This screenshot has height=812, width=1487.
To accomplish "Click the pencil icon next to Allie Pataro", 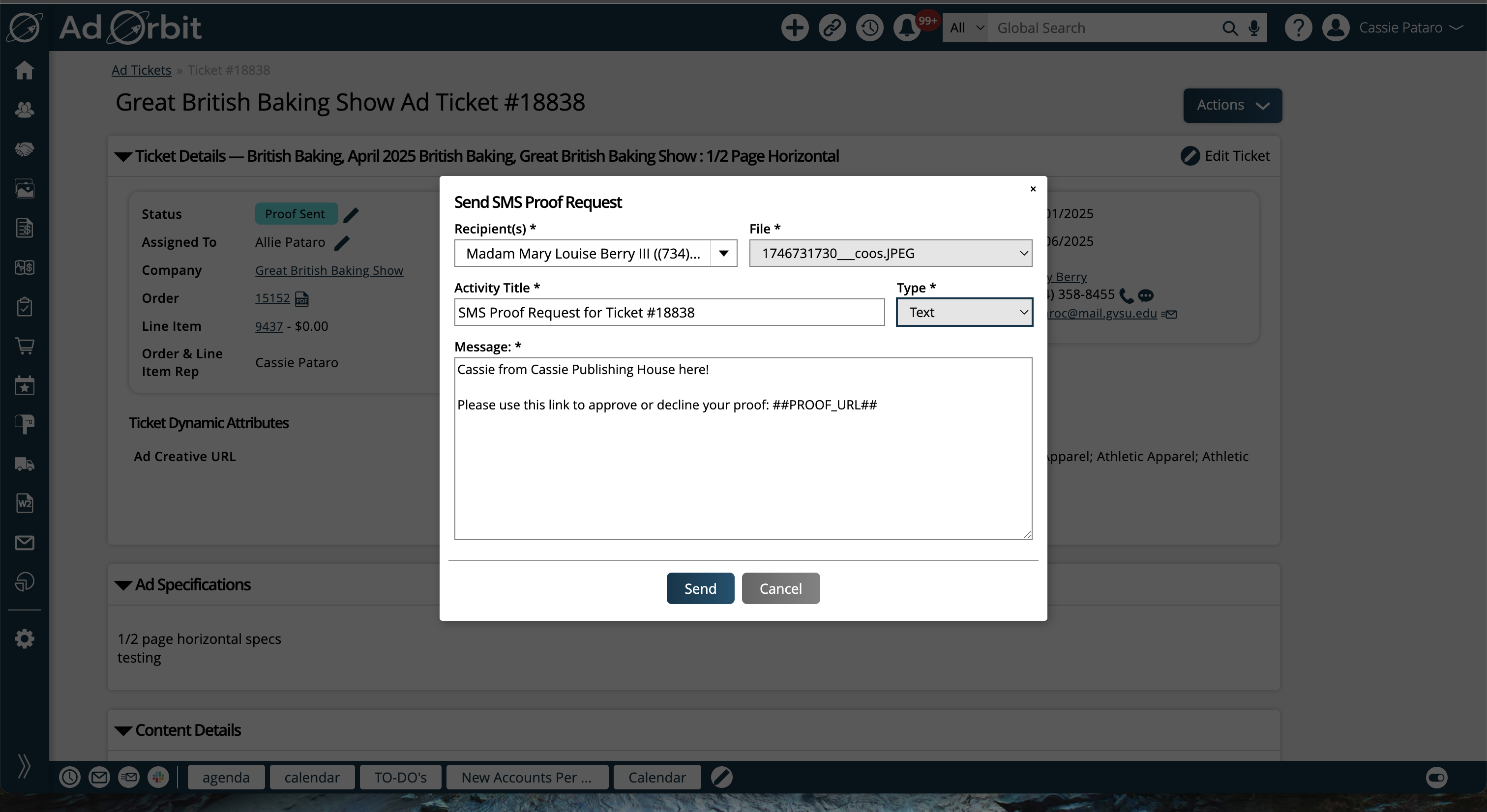I will coord(342,243).
